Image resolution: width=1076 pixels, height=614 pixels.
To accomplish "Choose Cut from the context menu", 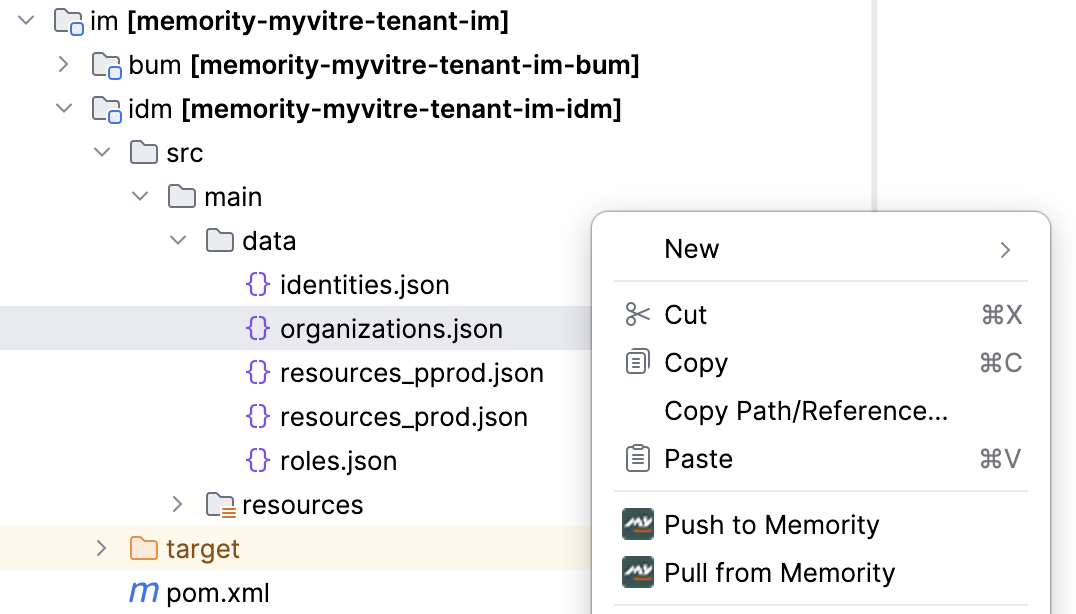I will (x=821, y=314).
